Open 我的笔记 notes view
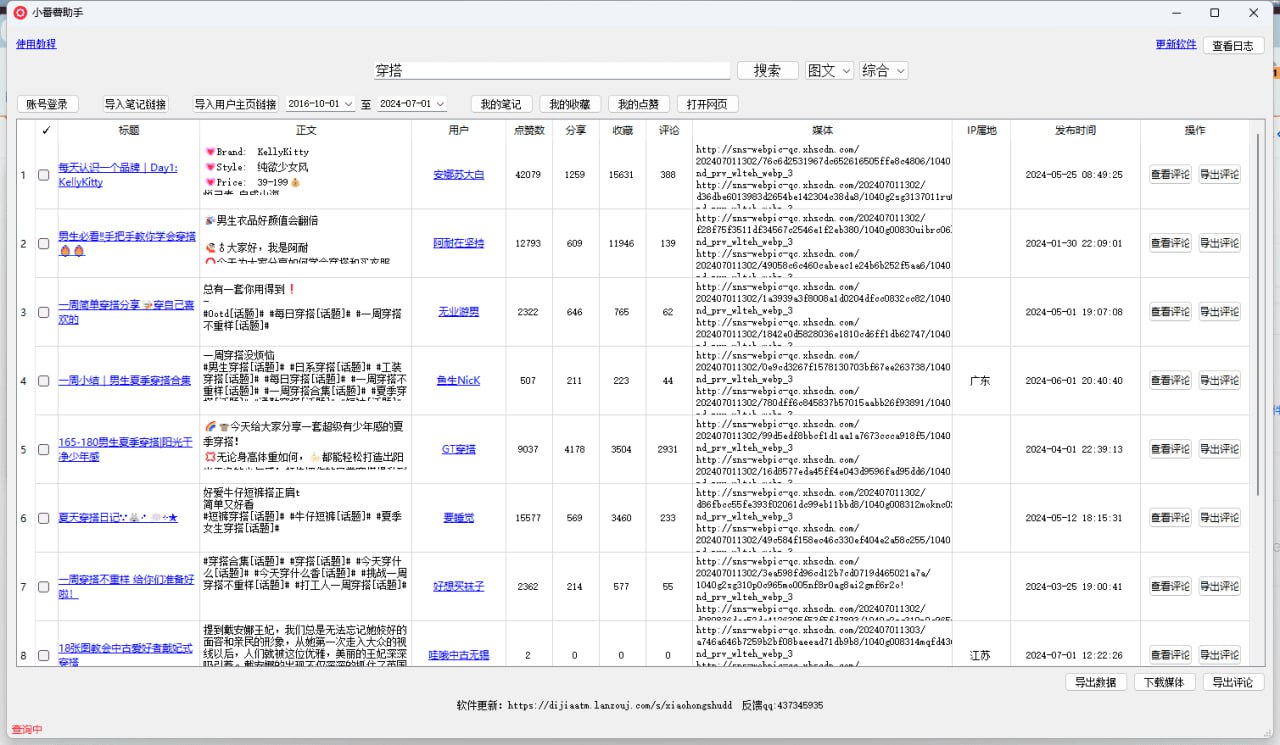Image resolution: width=1280 pixels, height=745 pixels. point(501,104)
